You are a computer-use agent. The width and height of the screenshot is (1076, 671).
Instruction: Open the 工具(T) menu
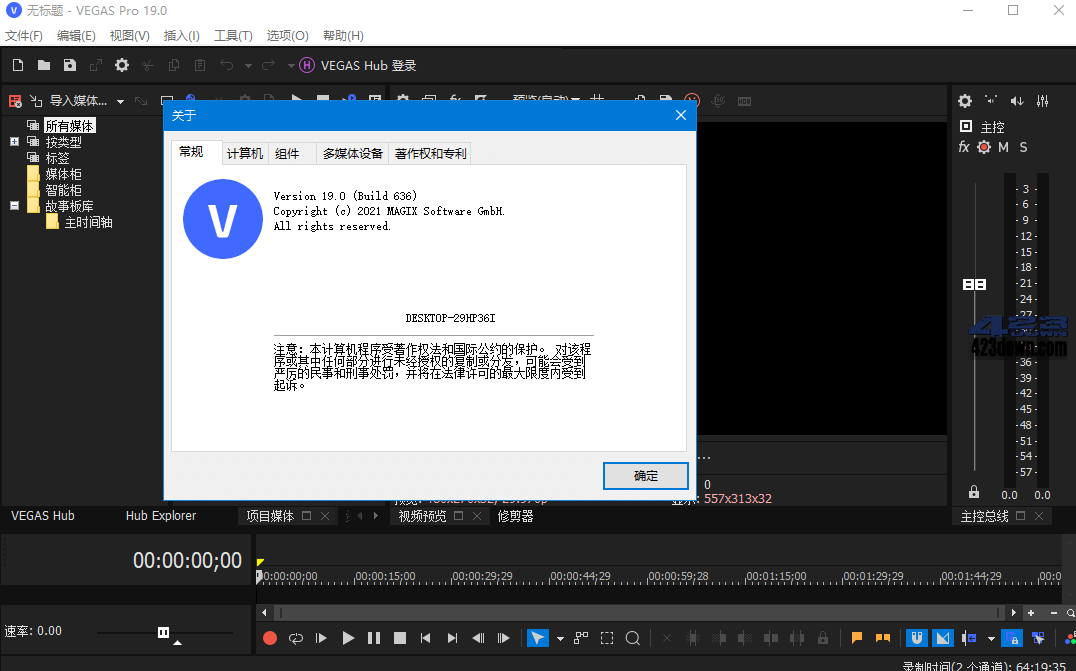[x=233, y=35]
